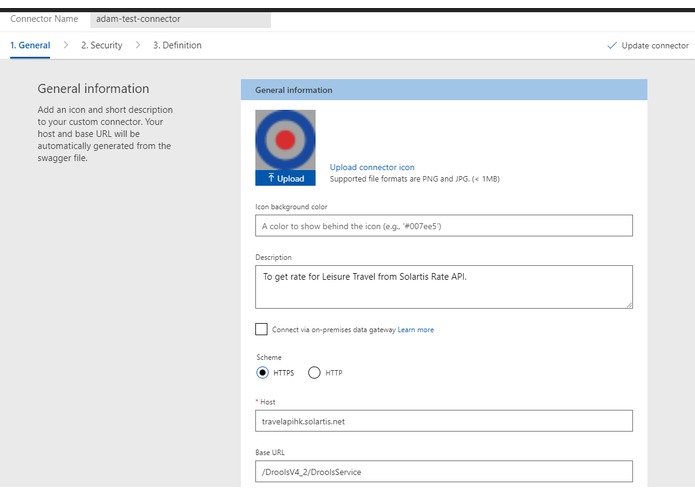Click the 'General information' panel header
The image size is (695, 494).
click(444, 89)
